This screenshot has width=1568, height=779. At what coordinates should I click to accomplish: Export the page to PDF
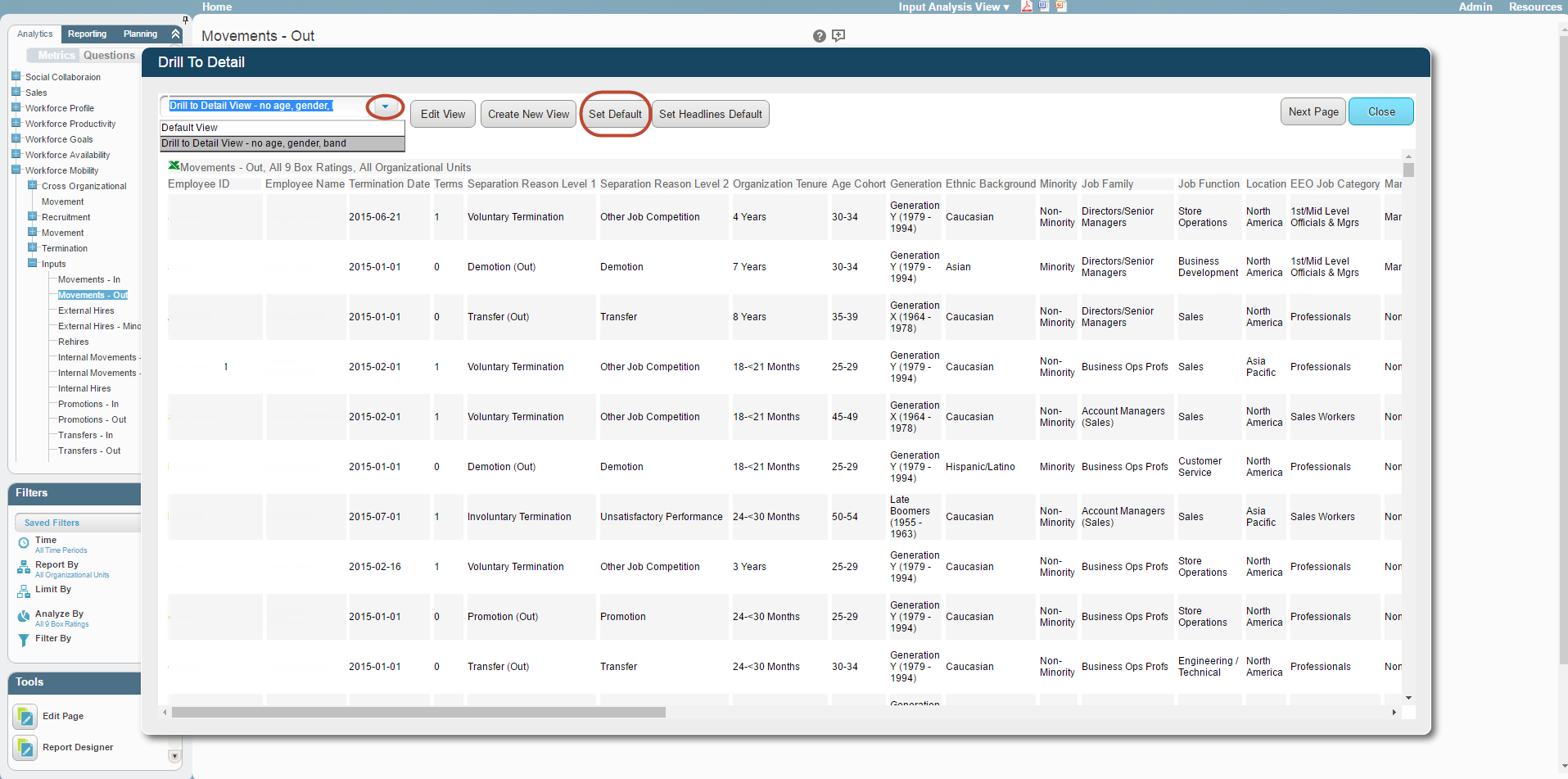click(1027, 7)
